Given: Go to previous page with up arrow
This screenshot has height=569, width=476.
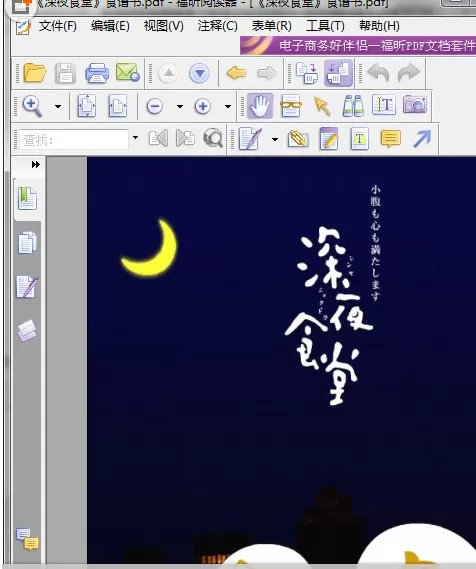Looking at the screenshot, I should tap(168, 73).
